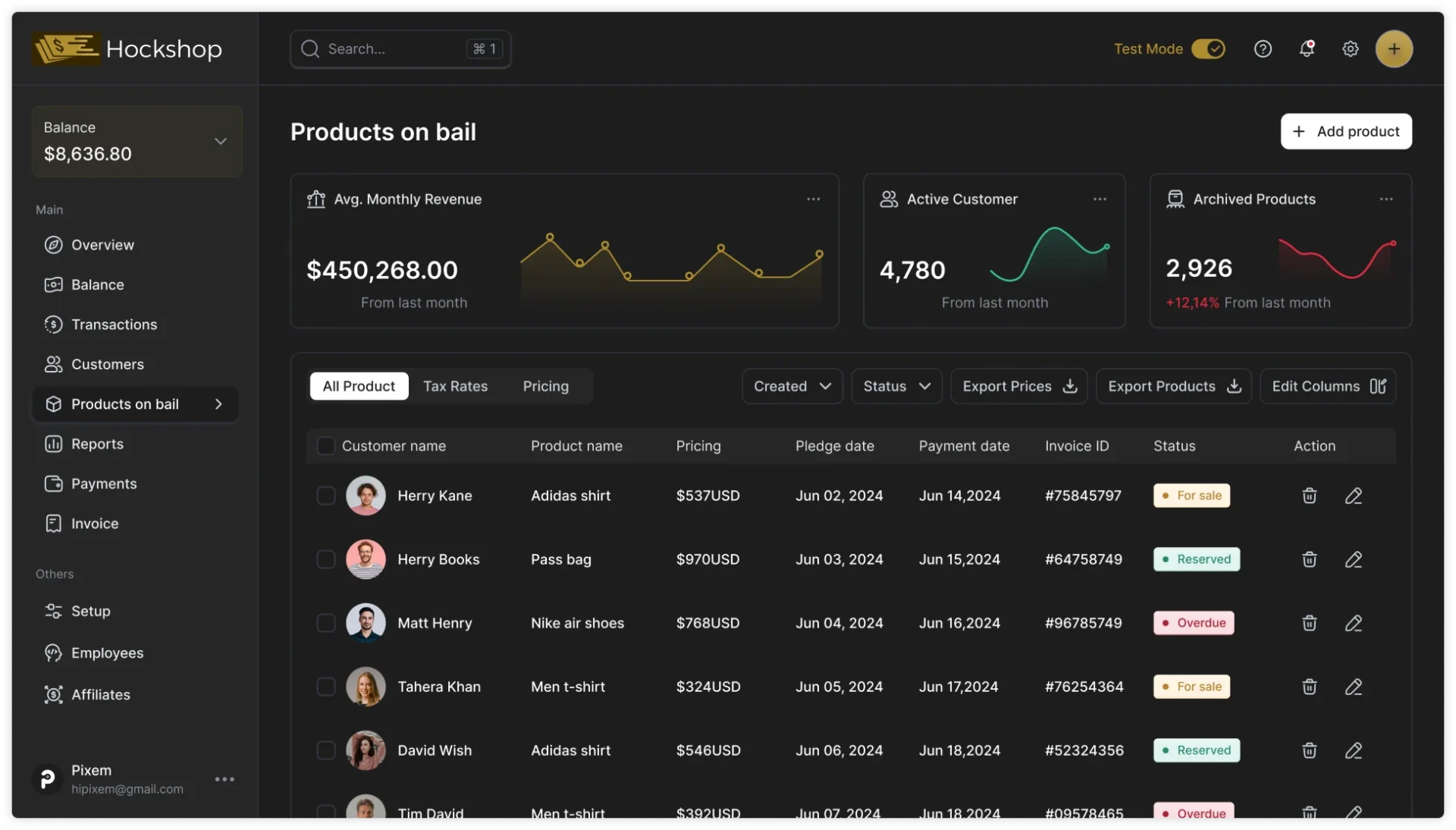
Task: Check the Matt Henry row checkbox
Action: tap(325, 623)
